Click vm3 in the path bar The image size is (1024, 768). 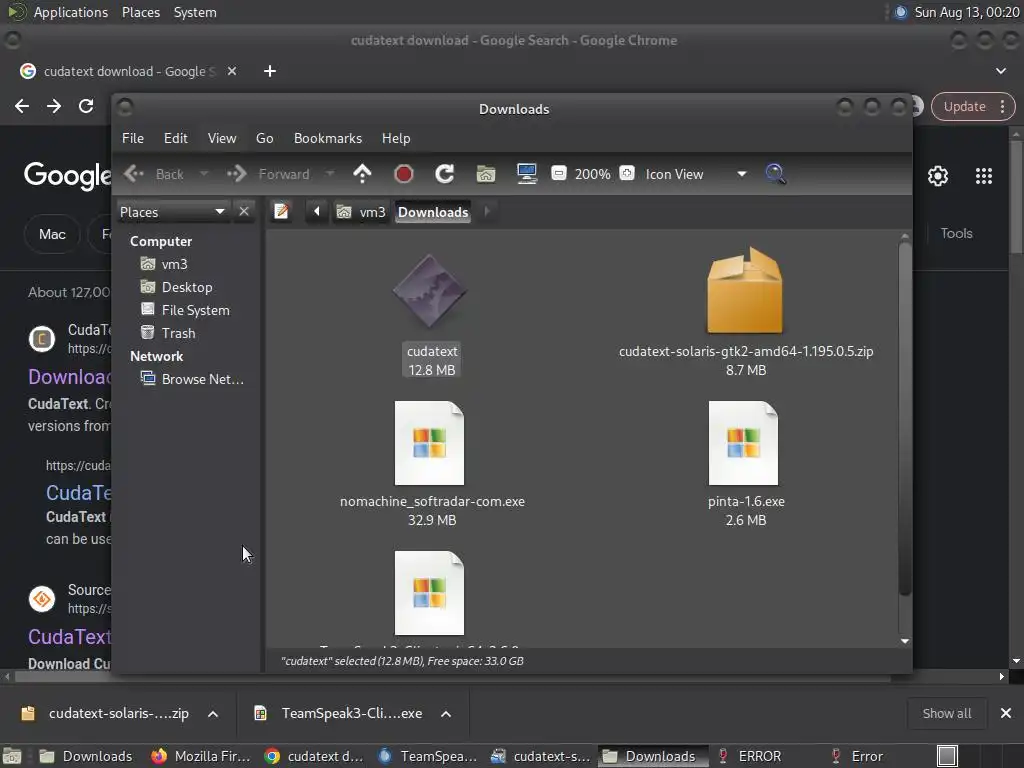pos(361,212)
